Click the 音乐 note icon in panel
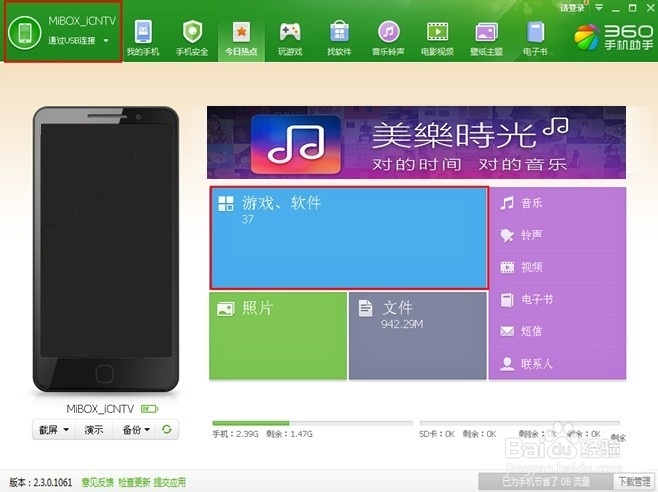Screen dimensions: 658x492 507,203
